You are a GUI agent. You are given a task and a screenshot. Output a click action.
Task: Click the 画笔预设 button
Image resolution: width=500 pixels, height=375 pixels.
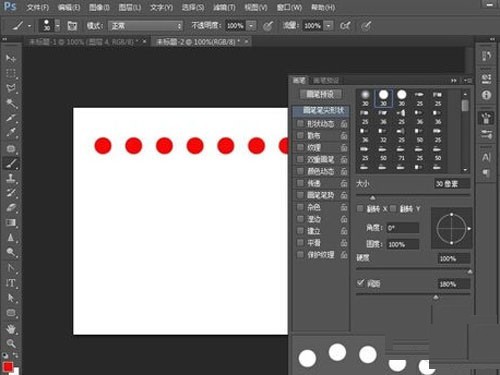tap(320, 94)
